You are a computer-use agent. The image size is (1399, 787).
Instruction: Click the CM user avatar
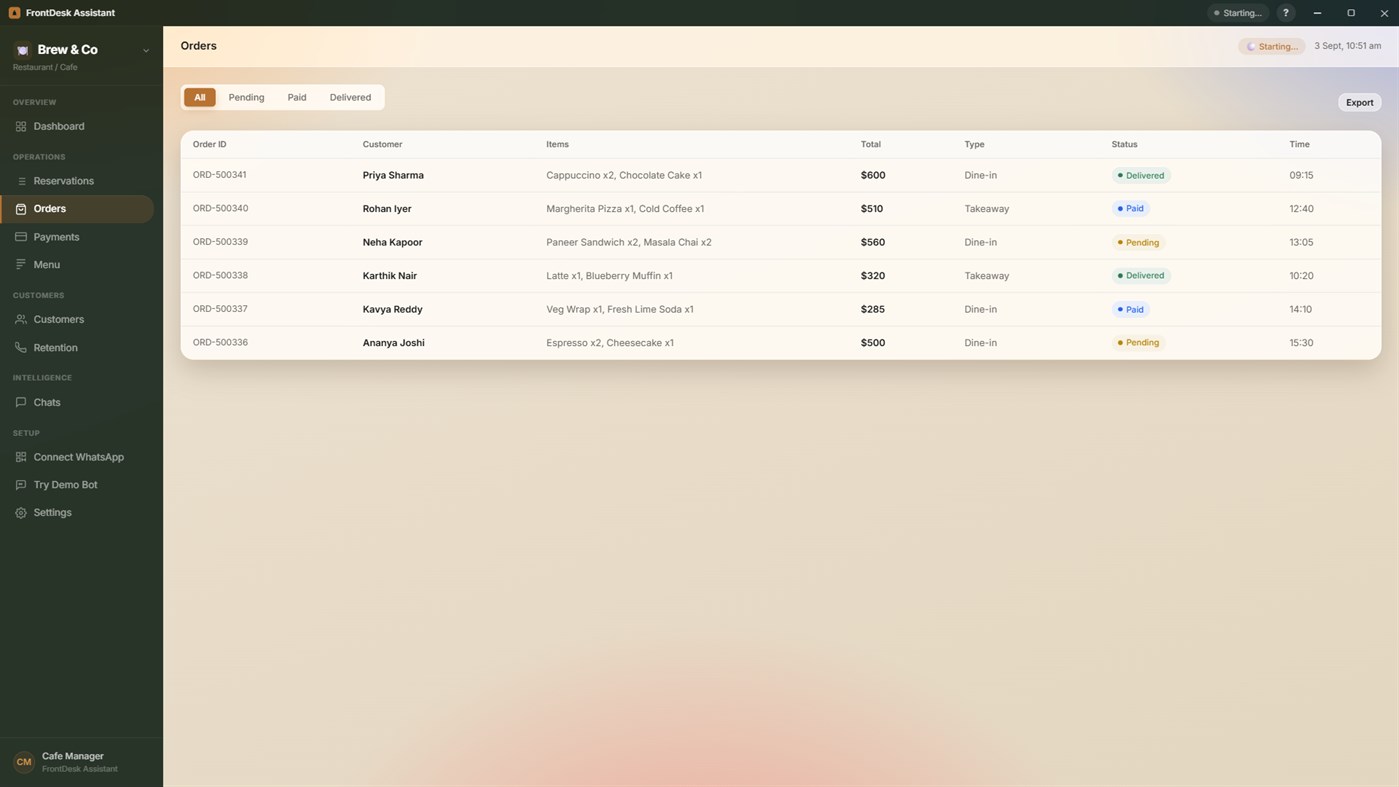pyautogui.click(x=24, y=762)
